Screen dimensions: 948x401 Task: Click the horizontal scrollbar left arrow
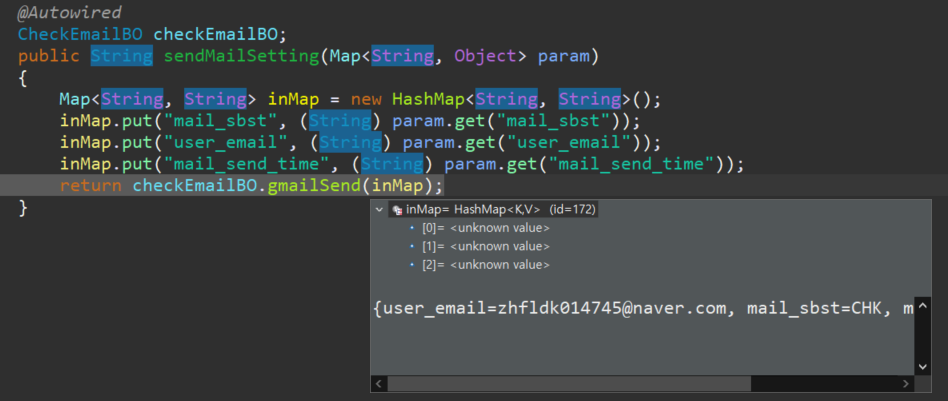(x=378, y=383)
